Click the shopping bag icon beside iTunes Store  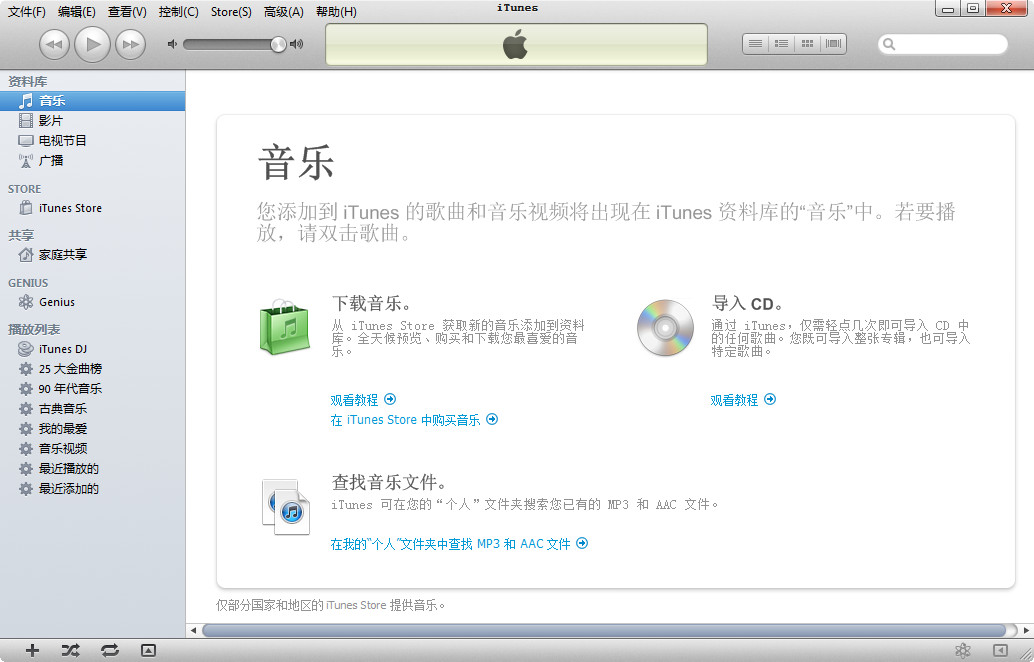pos(26,208)
